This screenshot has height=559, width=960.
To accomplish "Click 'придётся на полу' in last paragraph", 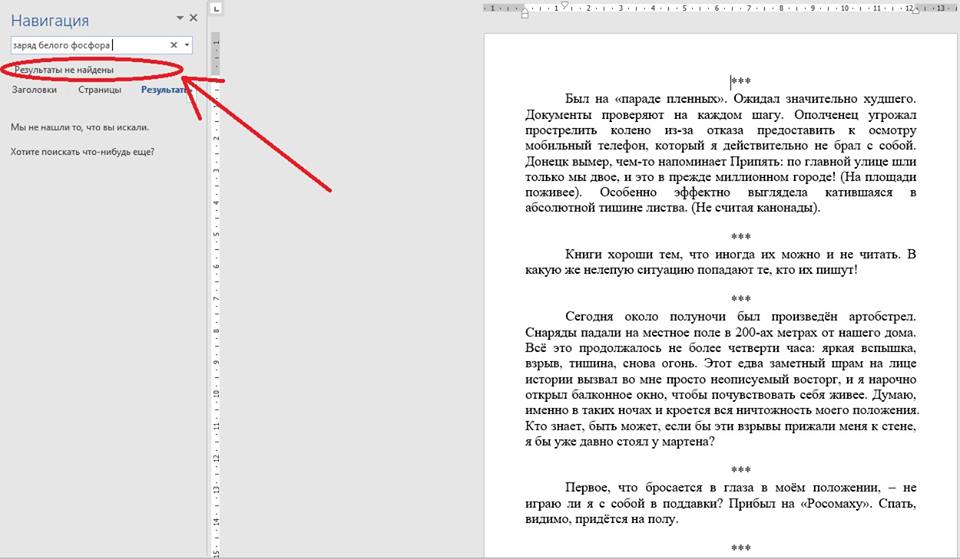I will [626, 519].
